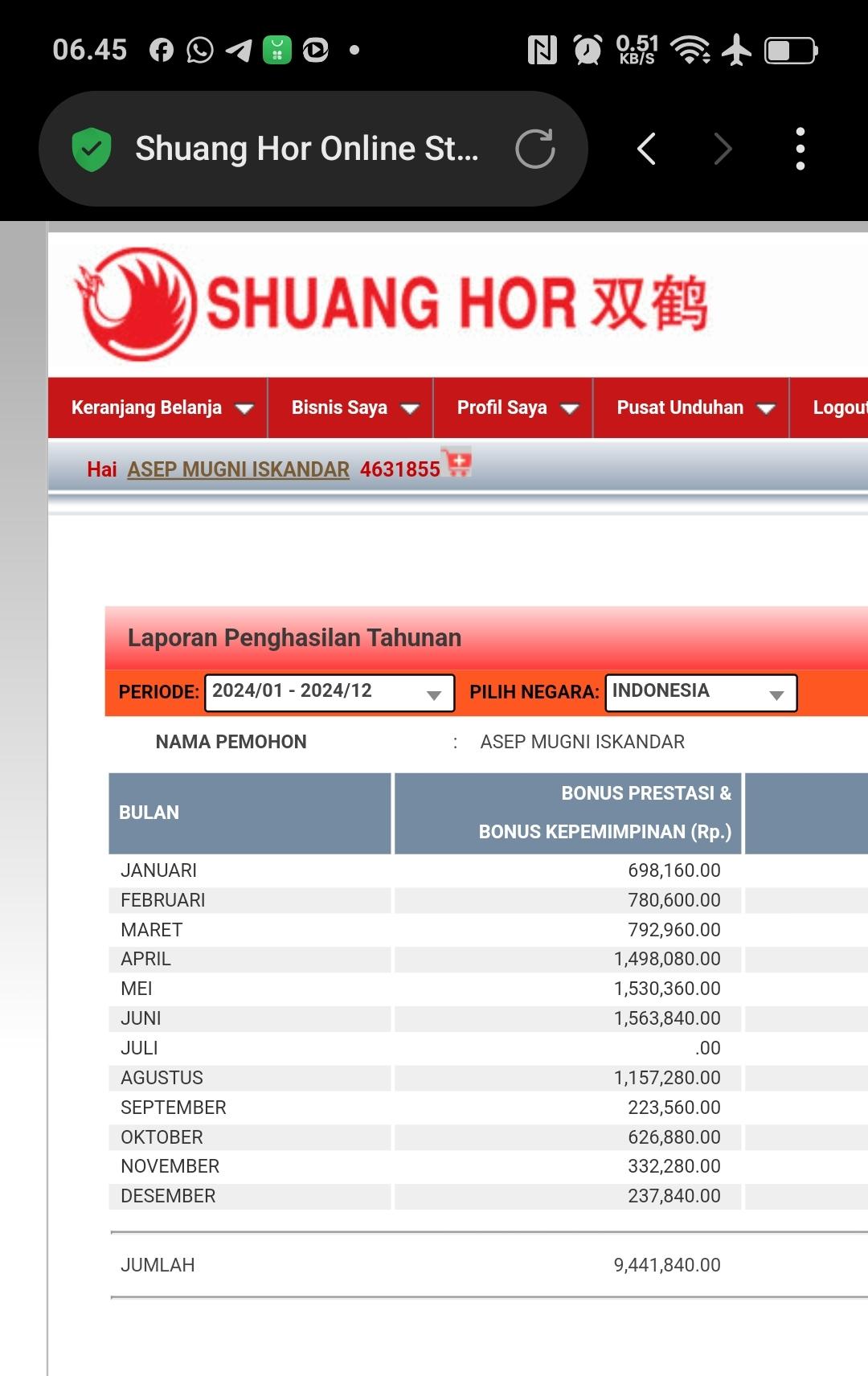Select the MARET row label
868x1376 pixels.
click(x=151, y=930)
